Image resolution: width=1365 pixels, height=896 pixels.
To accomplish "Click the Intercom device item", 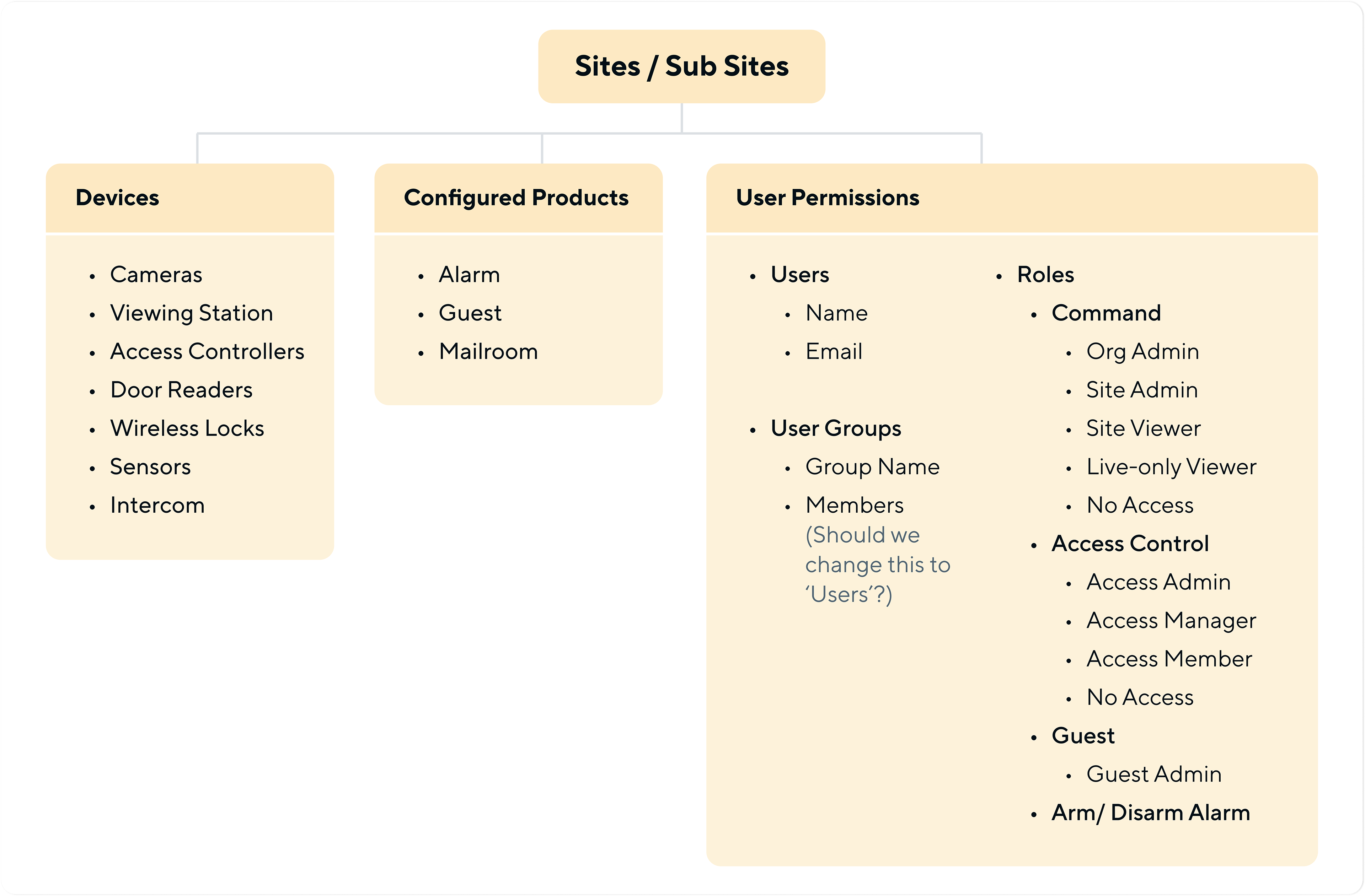I will (157, 505).
